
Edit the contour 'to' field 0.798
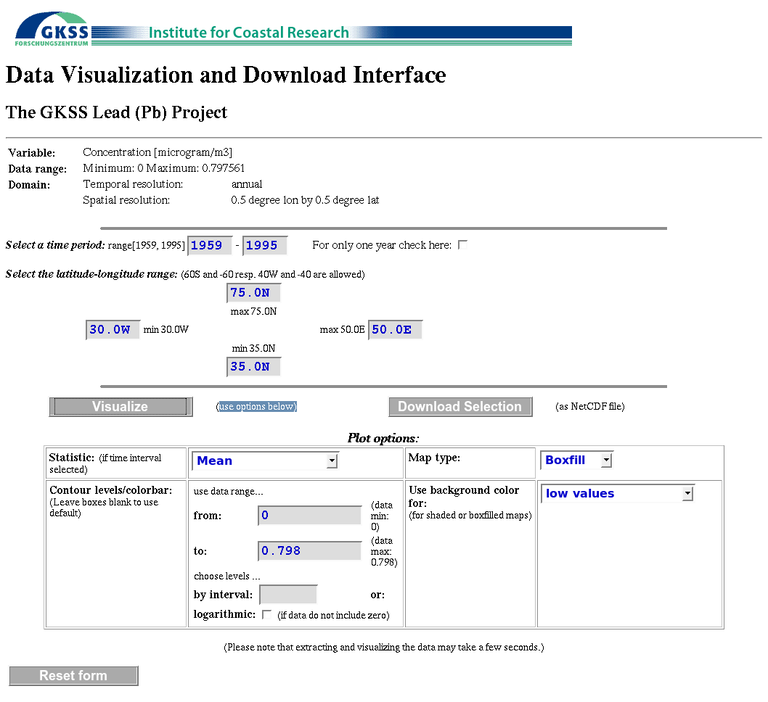310,551
